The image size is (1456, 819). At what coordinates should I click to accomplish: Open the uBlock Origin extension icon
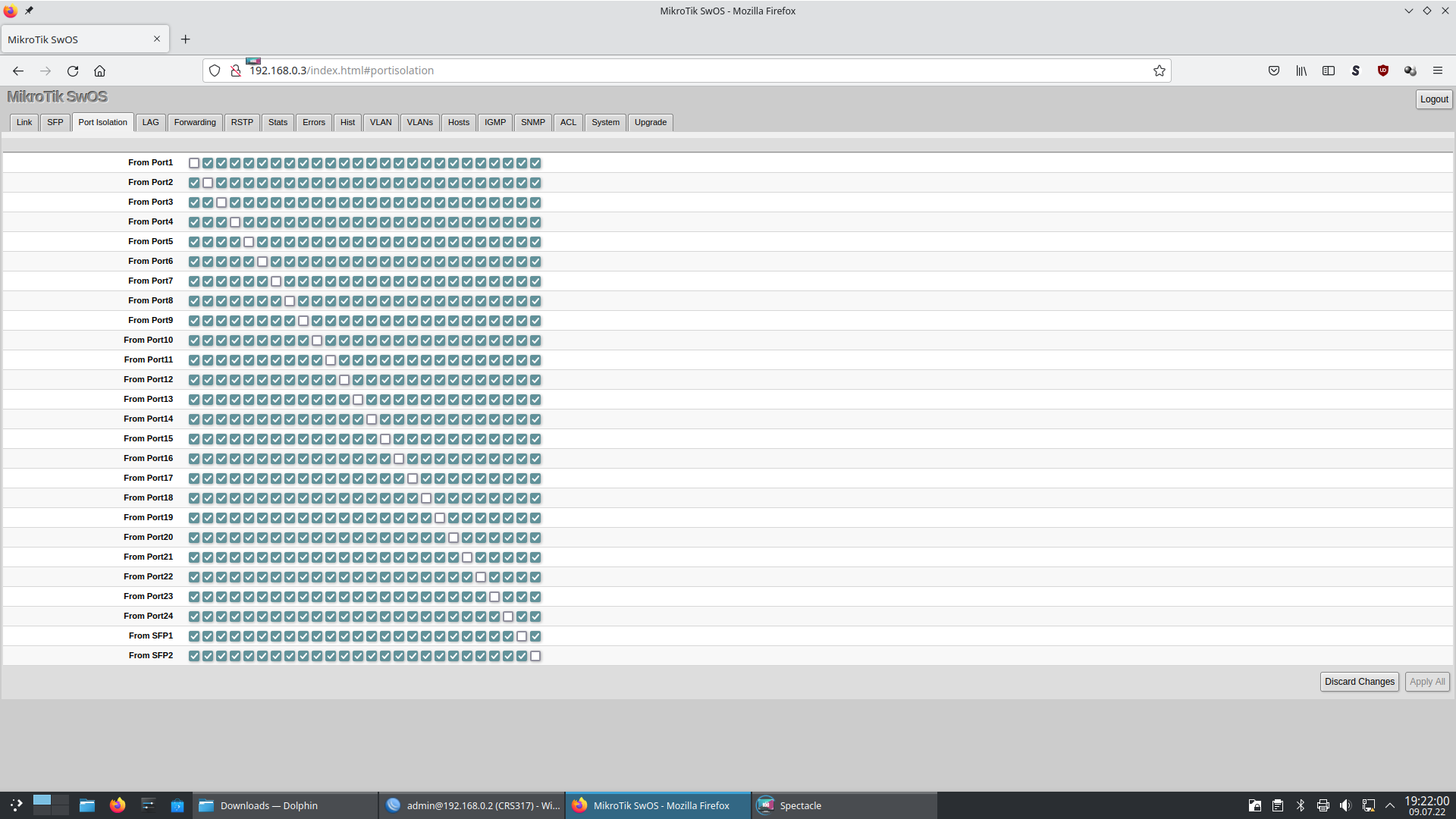pos(1382,71)
